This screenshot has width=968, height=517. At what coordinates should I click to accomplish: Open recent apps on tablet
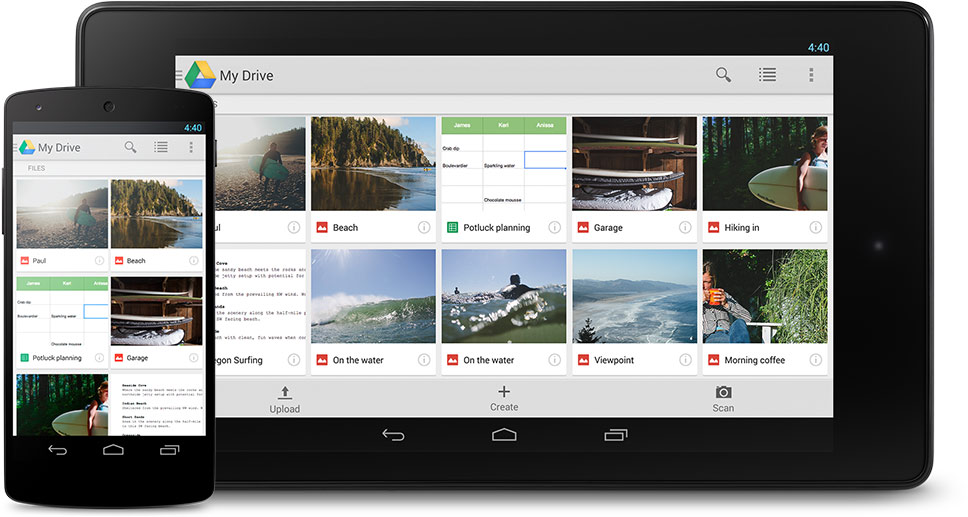pyautogui.click(x=615, y=435)
